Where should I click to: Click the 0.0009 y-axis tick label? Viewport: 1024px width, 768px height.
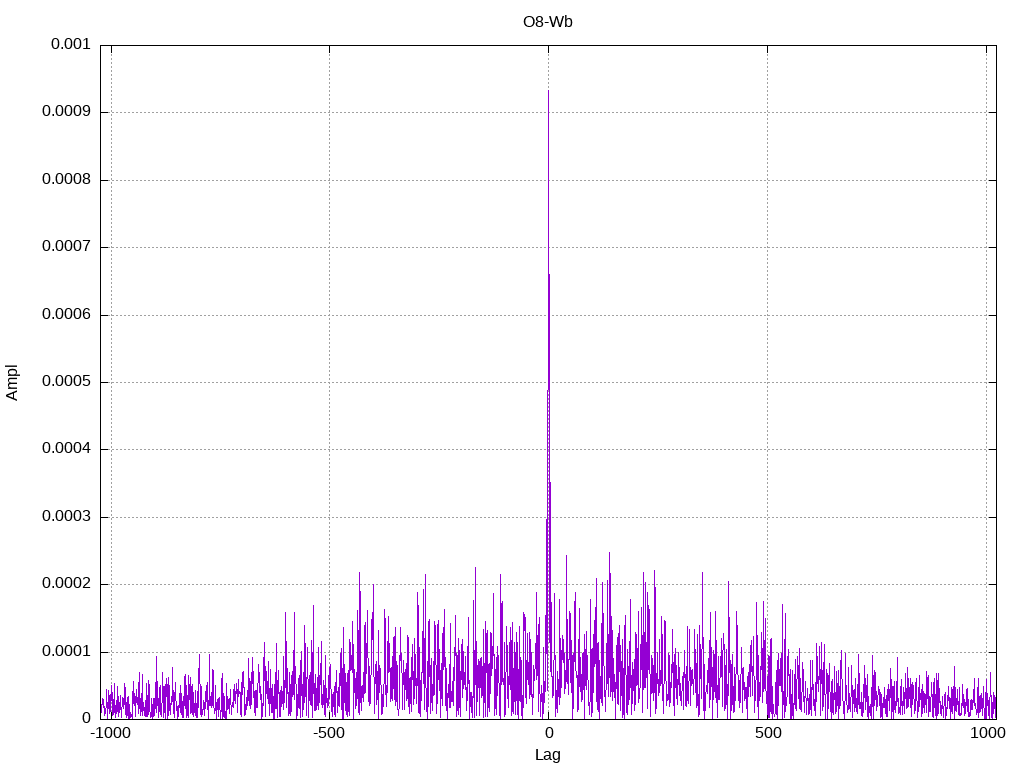pos(66,112)
